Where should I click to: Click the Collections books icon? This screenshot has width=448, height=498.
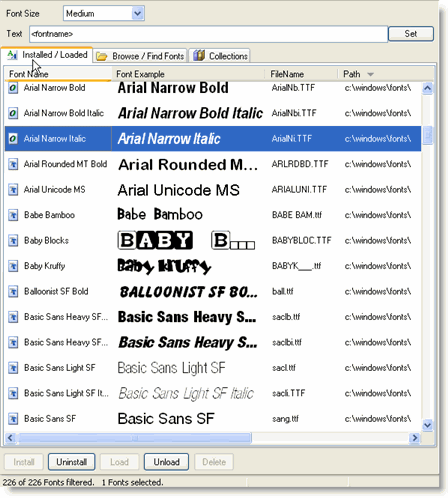pos(199,56)
